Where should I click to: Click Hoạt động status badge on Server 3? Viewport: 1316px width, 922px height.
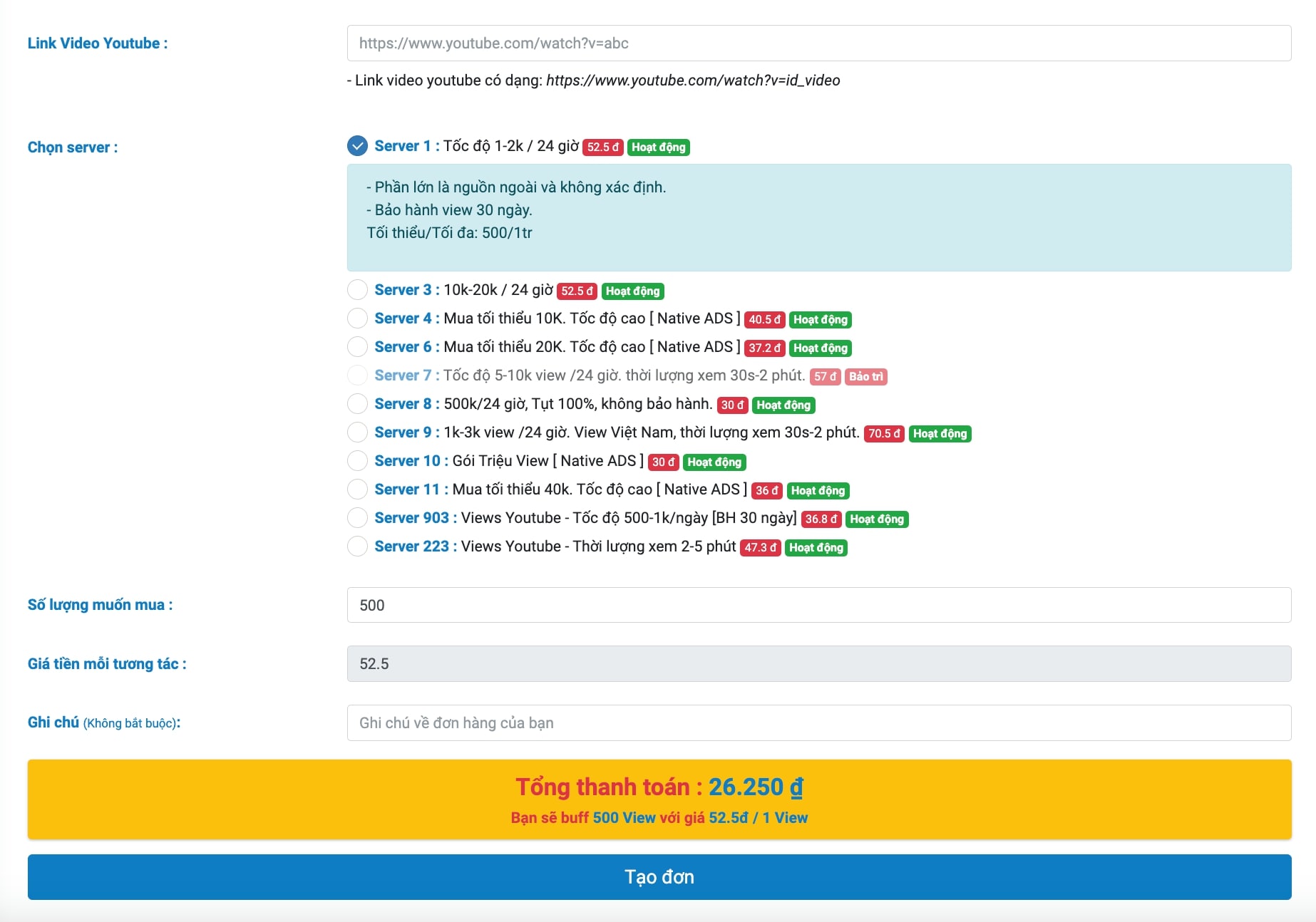pyautogui.click(x=632, y=291)
